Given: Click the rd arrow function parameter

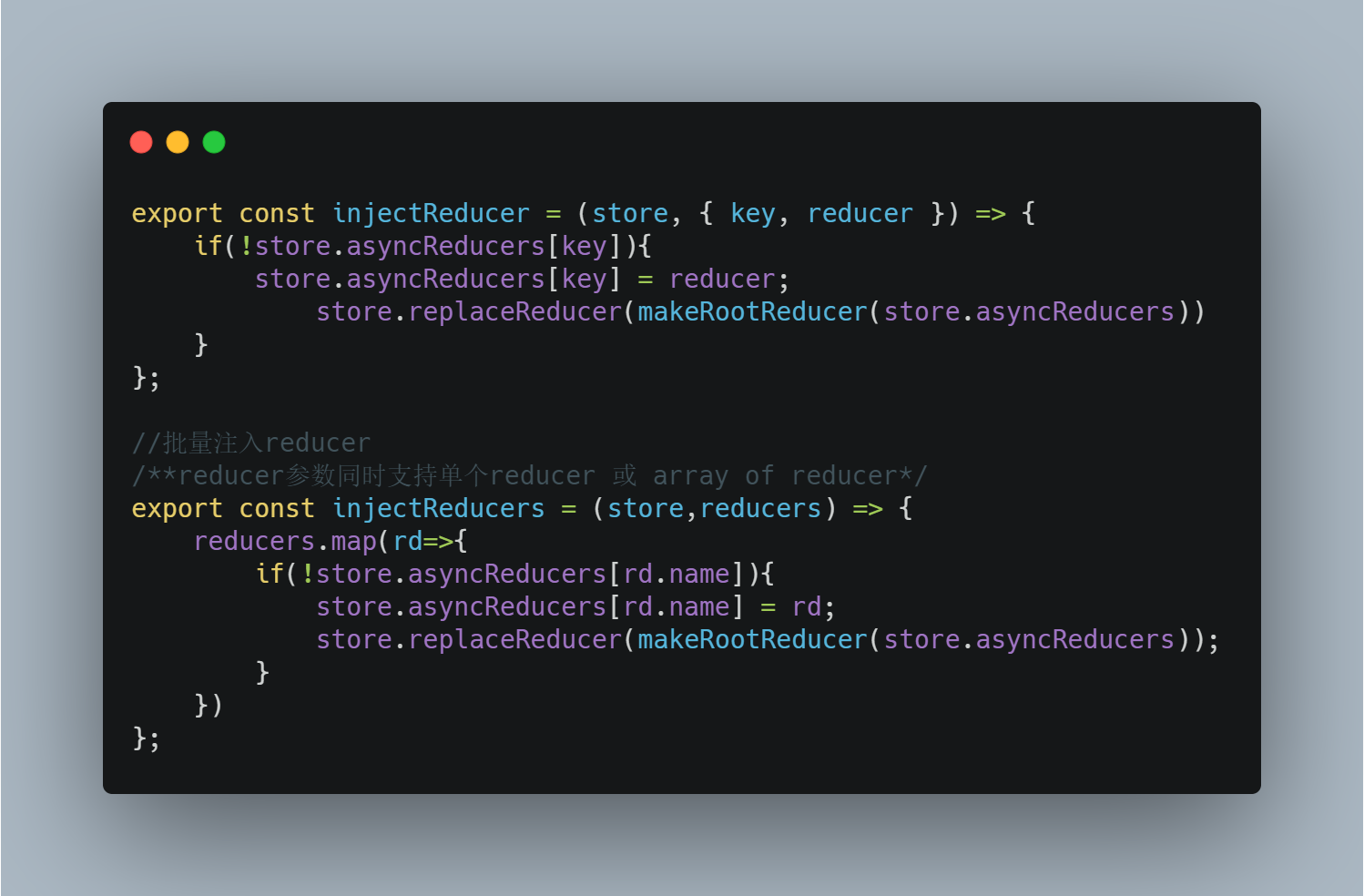Looking at the screenshot, I should click(407, 542).
